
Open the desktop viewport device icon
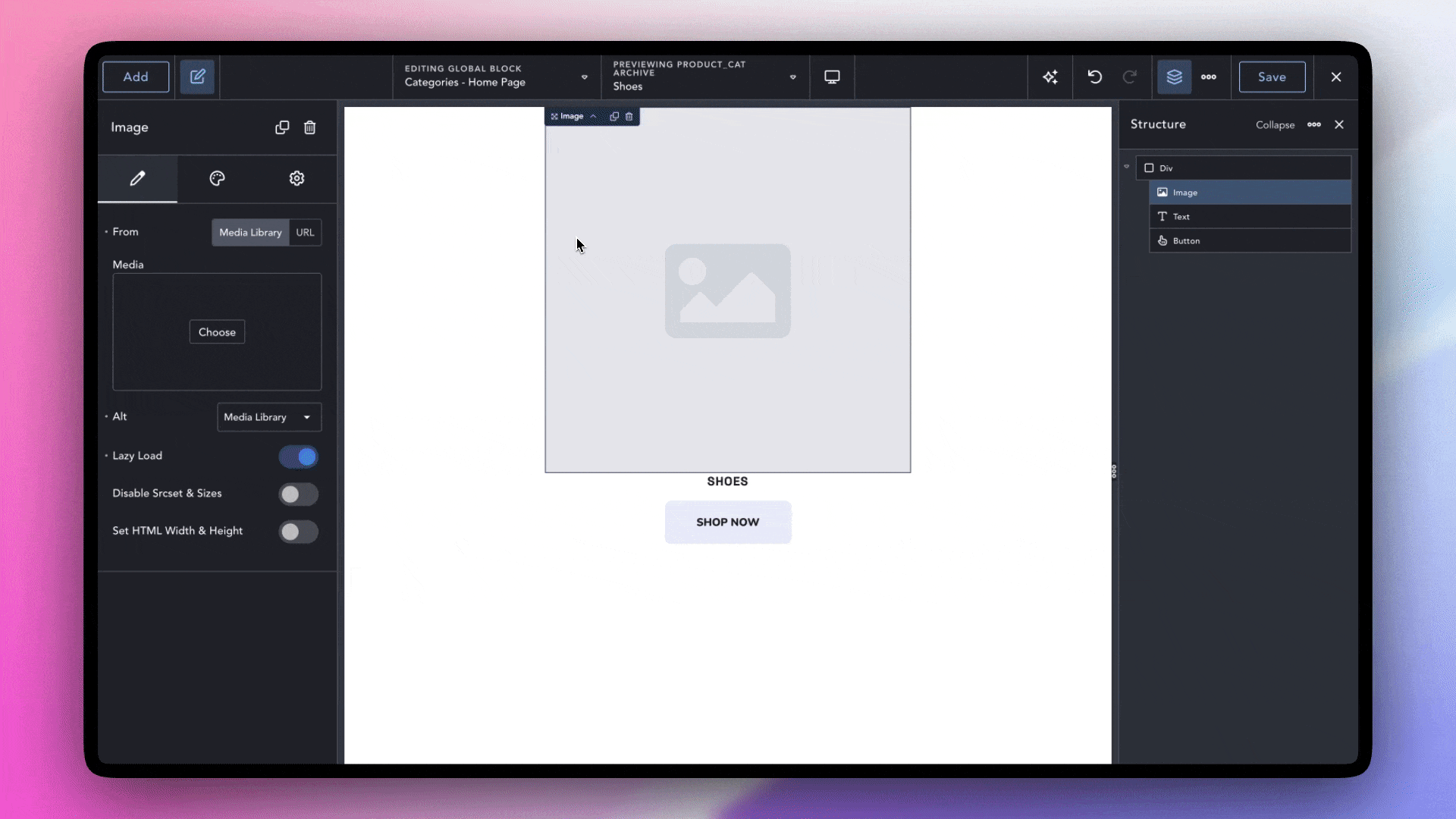(x=832, y=77)
